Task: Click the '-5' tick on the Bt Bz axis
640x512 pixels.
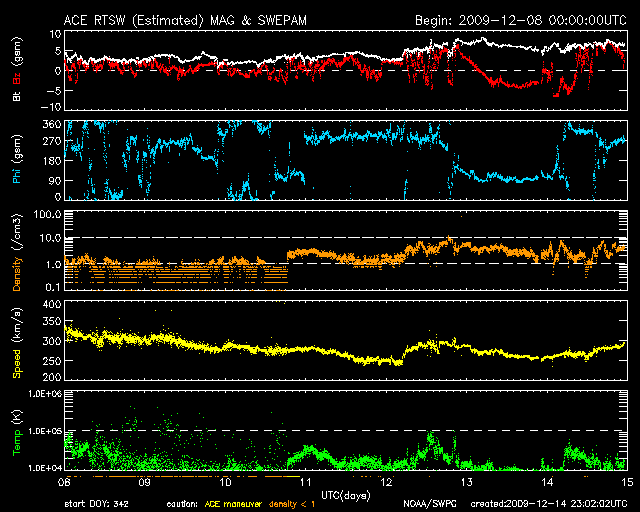Action: click(x=54, y=90)
